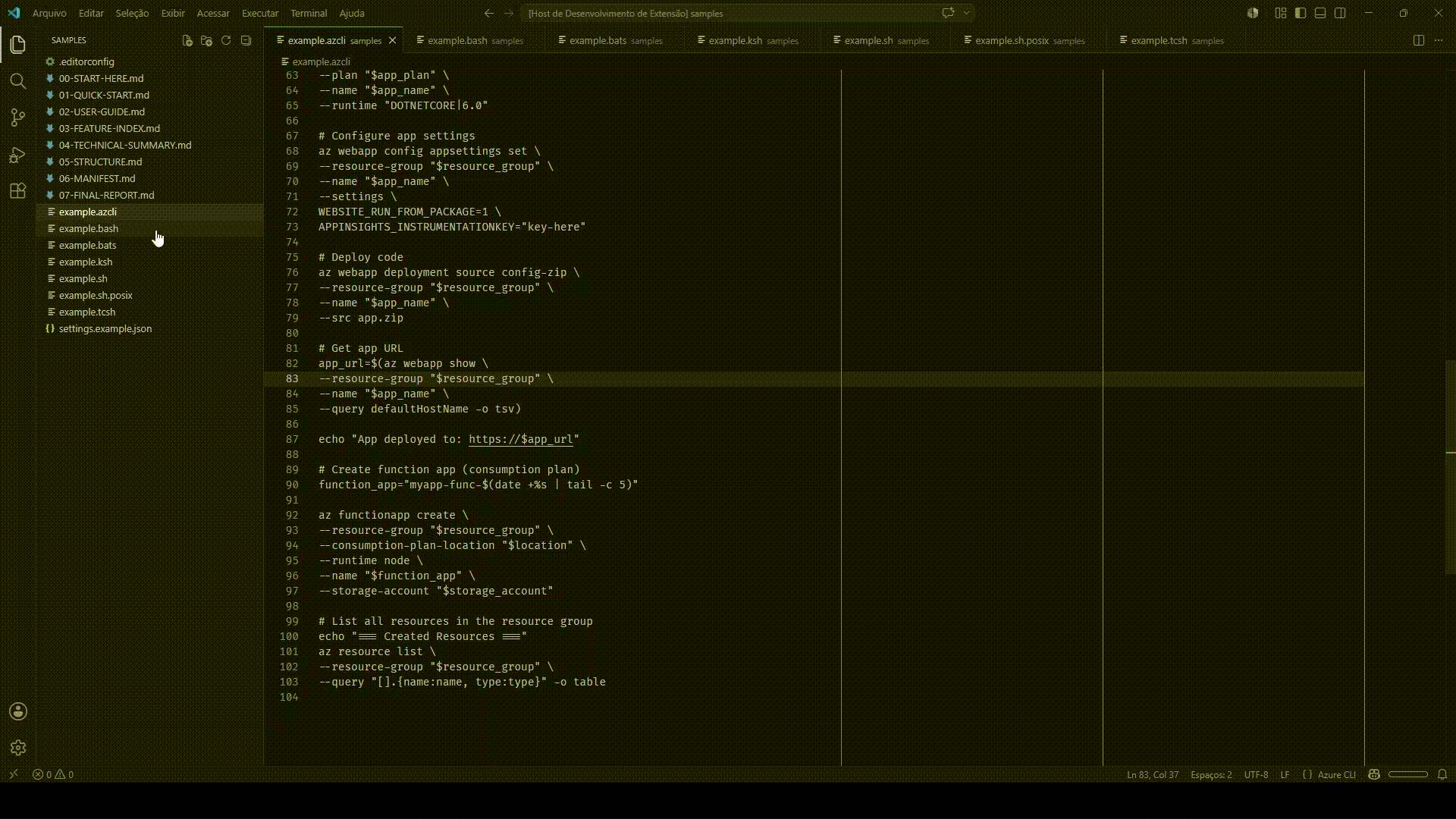
Task: Open Run and Debug view
Action: [18, 155]
